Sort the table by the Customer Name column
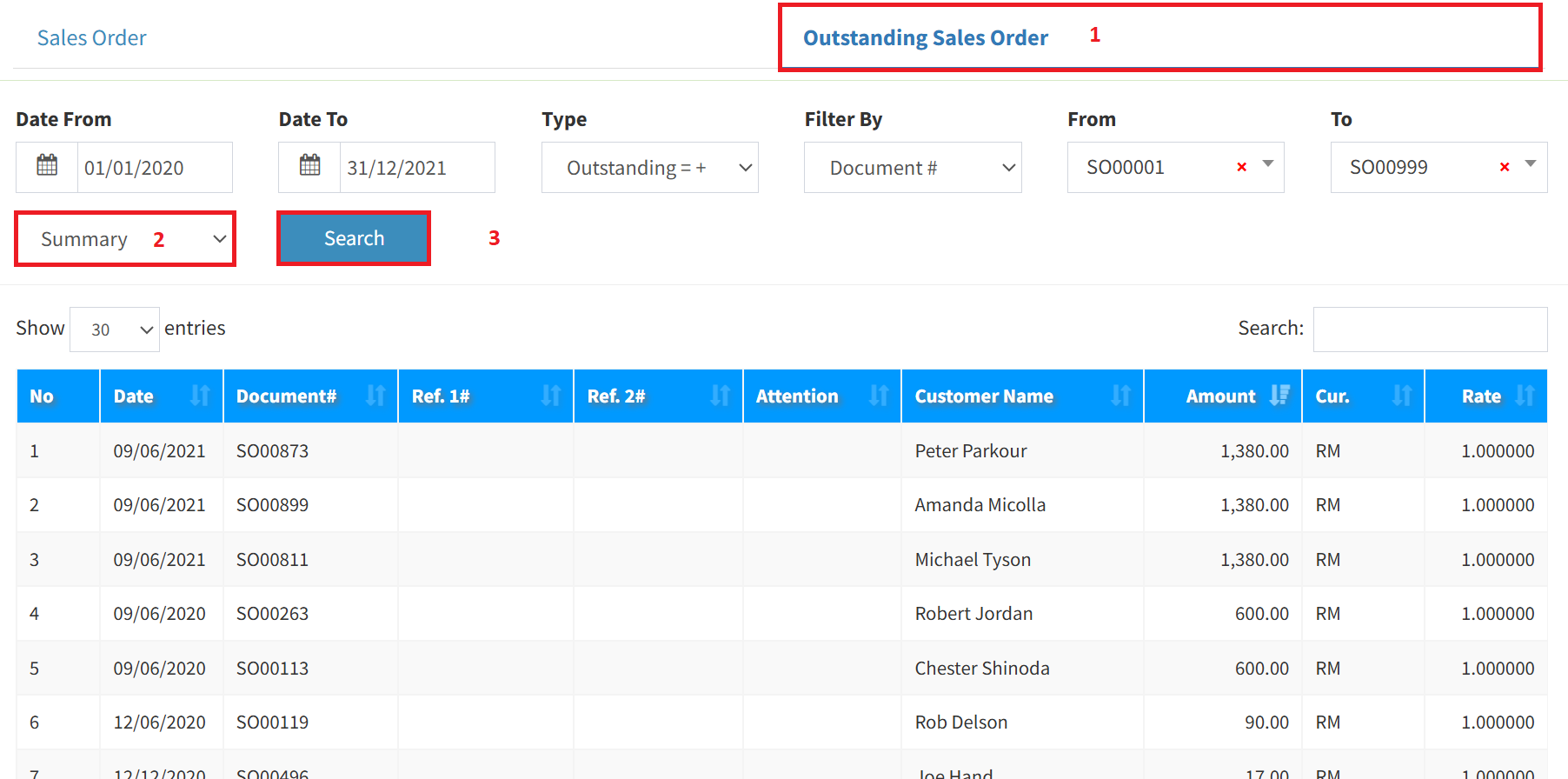The image size is (1568, 779). 1021,396
